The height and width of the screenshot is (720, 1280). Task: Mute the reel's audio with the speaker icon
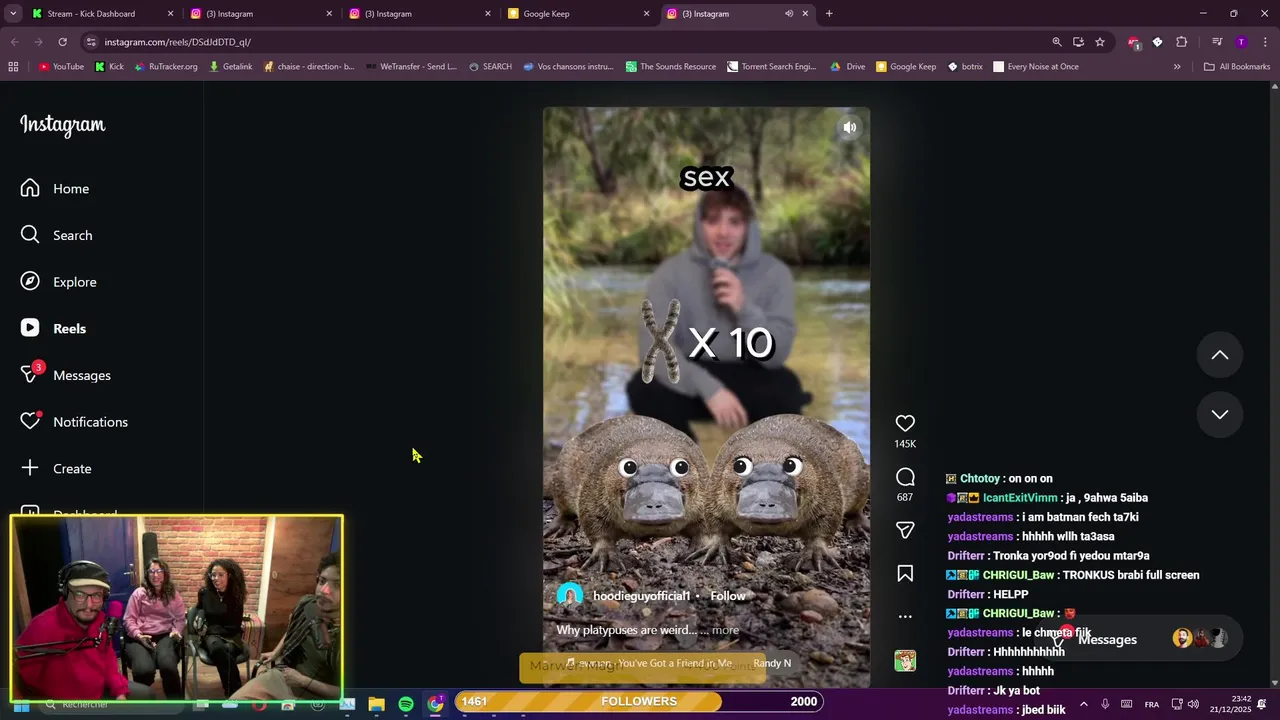point(849,127)
